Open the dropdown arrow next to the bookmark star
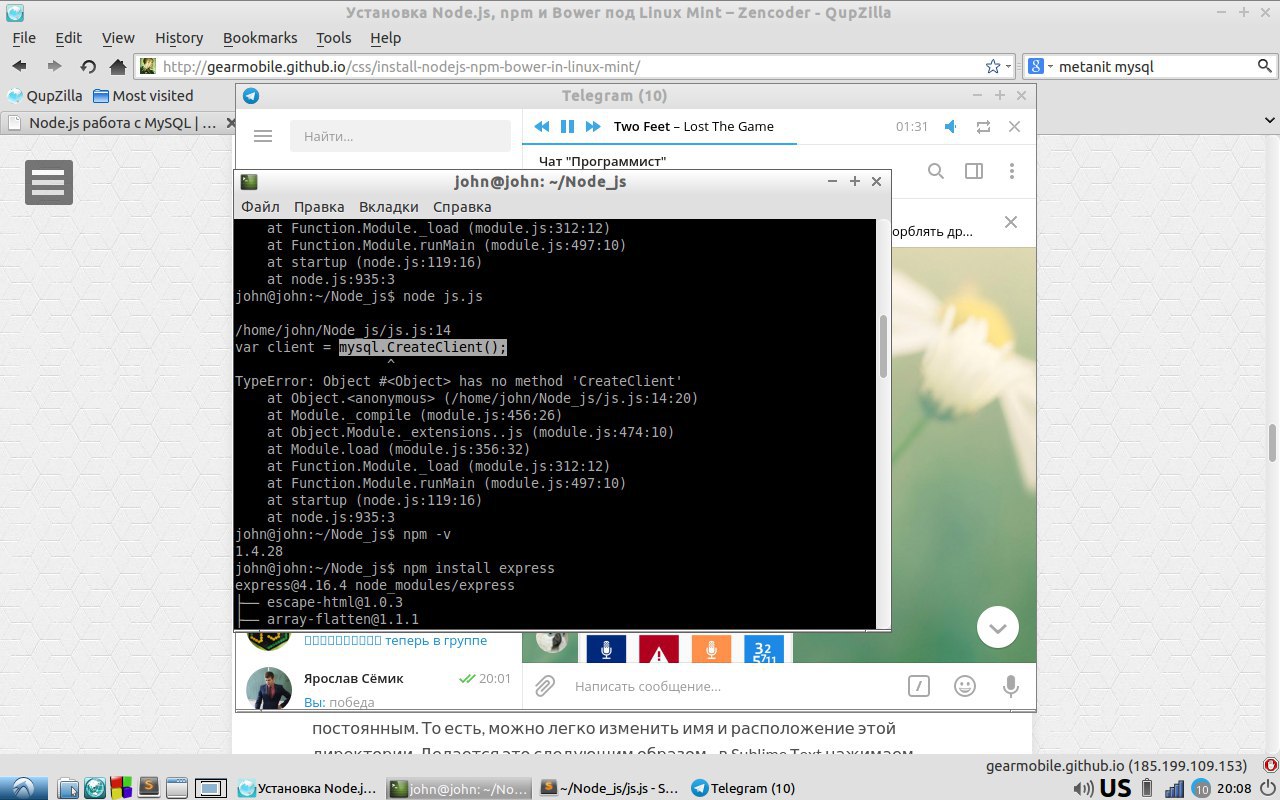The width and height of the screenshot is (1280, 800). (x=1008, y=67)
